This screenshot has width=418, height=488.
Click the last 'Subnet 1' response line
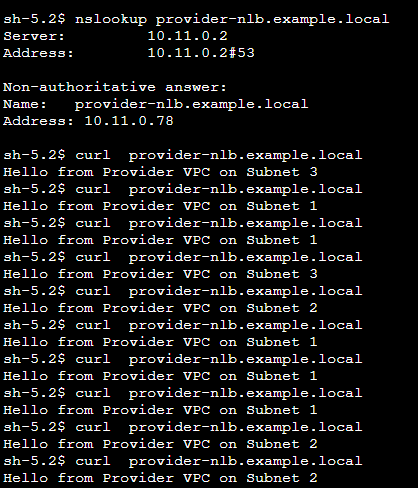[x=160, y=410]
